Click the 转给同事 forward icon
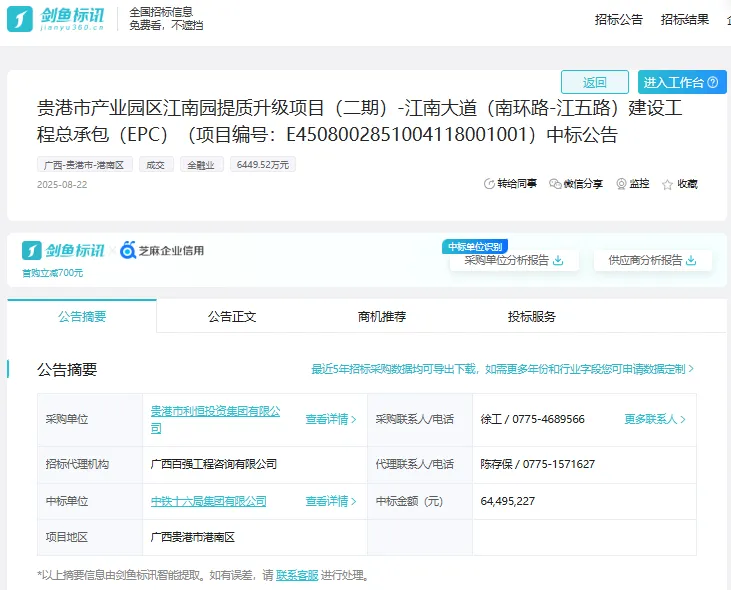 pos(489,184)
